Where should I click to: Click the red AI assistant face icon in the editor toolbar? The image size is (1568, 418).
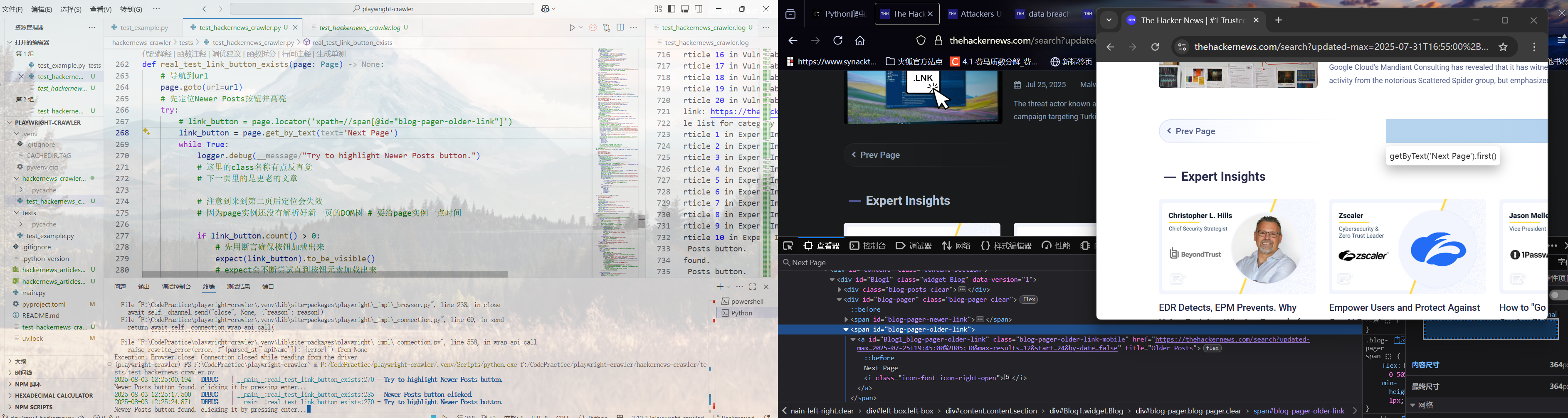593,28
